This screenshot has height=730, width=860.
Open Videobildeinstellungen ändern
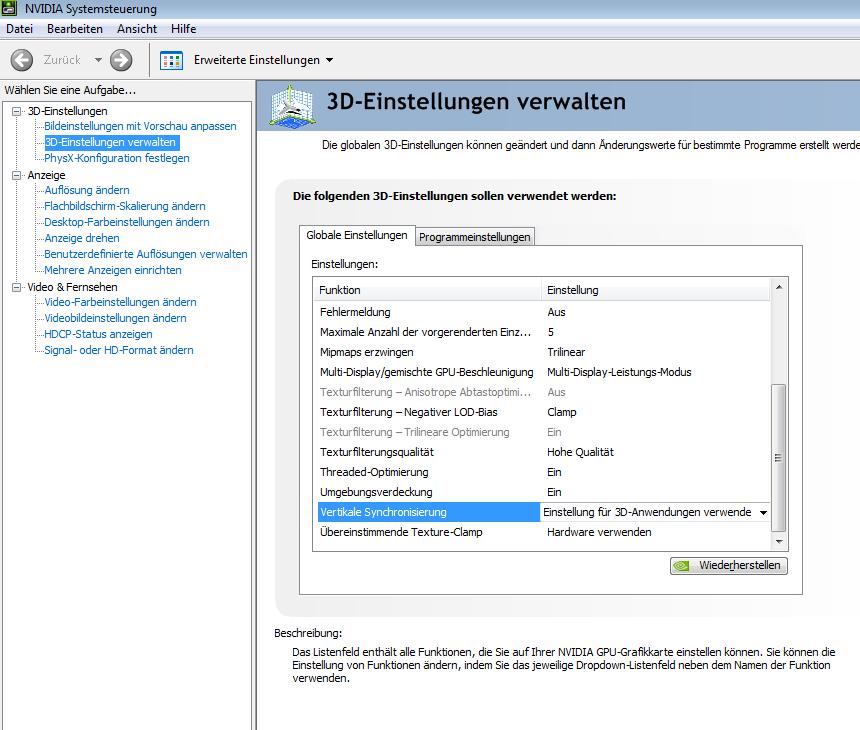[115, 318]
